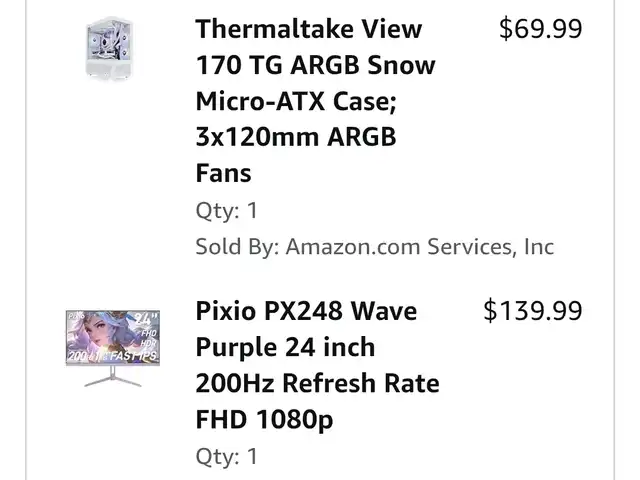The height and width of the screenshot is (480, 640).
Task: Click the "3x120mm ARGB" title line
Action: click(x=296, y=137)
